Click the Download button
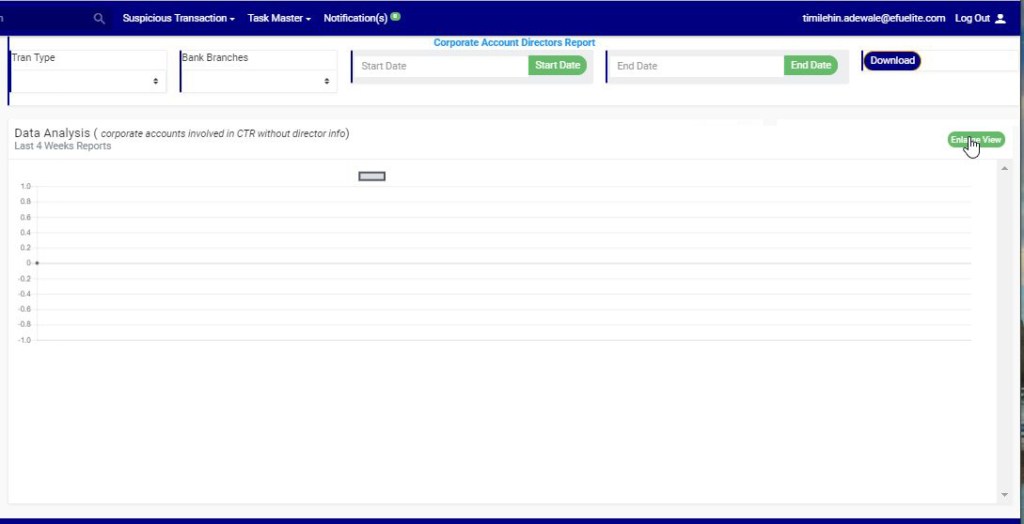 892,61
